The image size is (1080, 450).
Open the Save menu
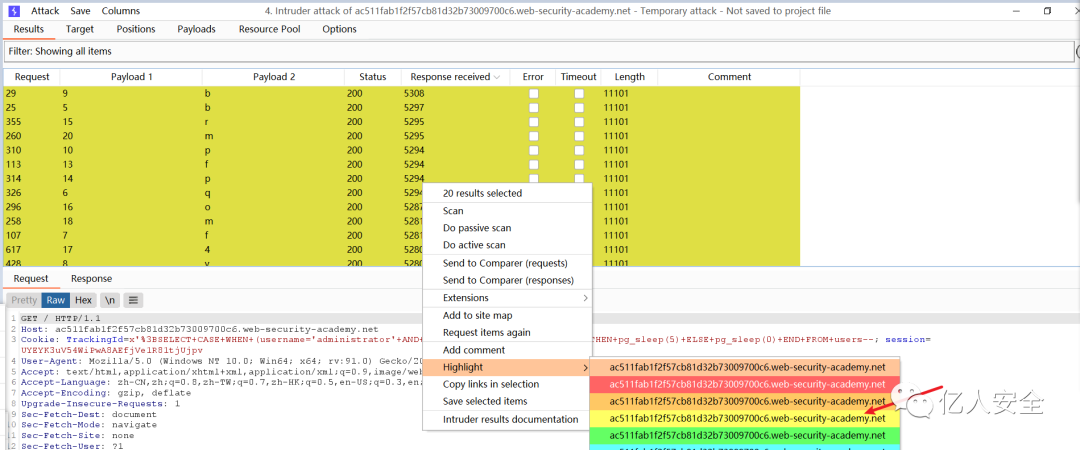tap(80, 11)
